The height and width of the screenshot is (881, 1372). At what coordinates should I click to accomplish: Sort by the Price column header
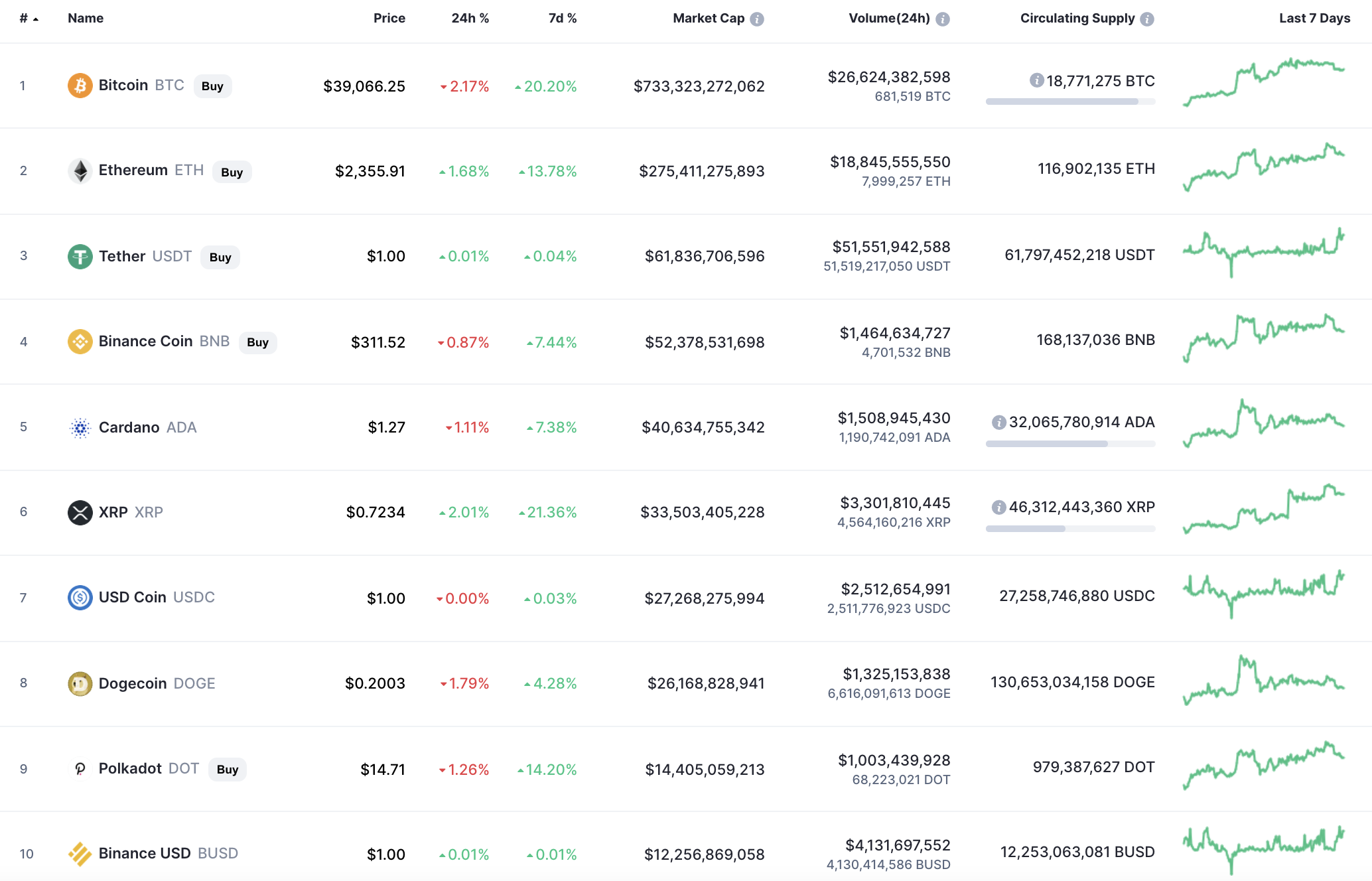pyautogui.click(x=389, y=19)
